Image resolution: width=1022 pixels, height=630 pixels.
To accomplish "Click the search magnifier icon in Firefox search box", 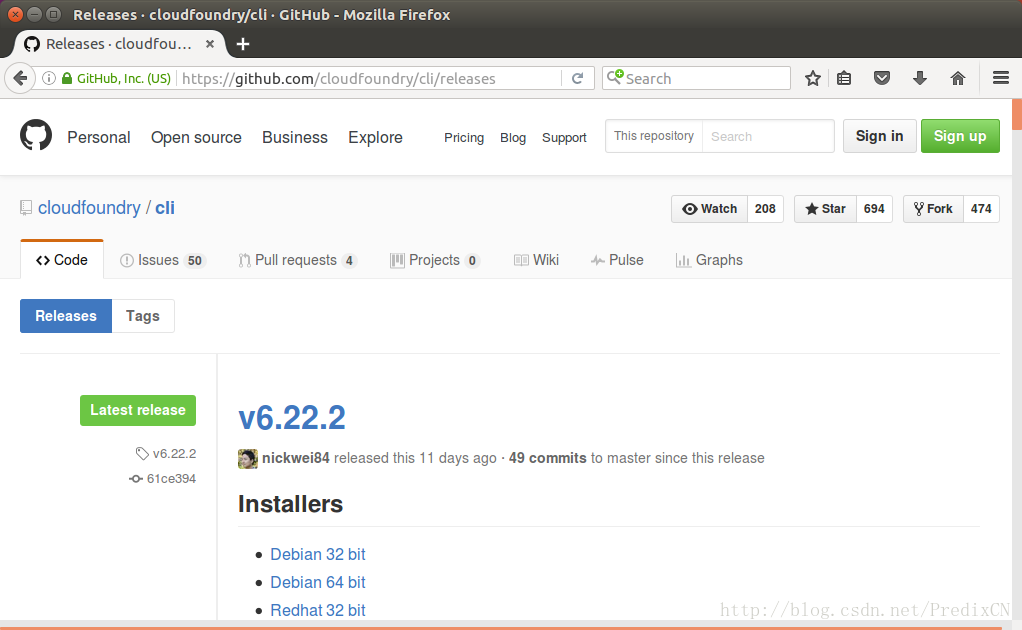I will (x=615, y=78).
